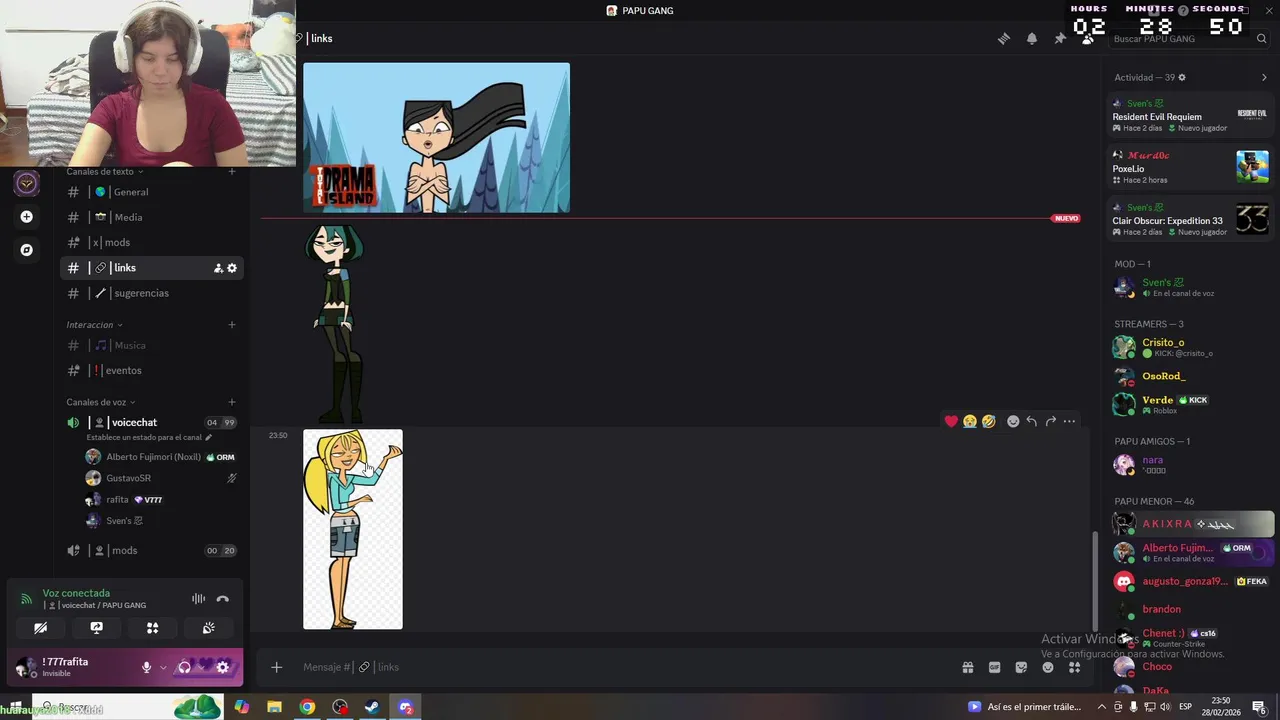Collapse Interaccion category
This screenshot has width=1280, height=720.
tap(94, 325)
